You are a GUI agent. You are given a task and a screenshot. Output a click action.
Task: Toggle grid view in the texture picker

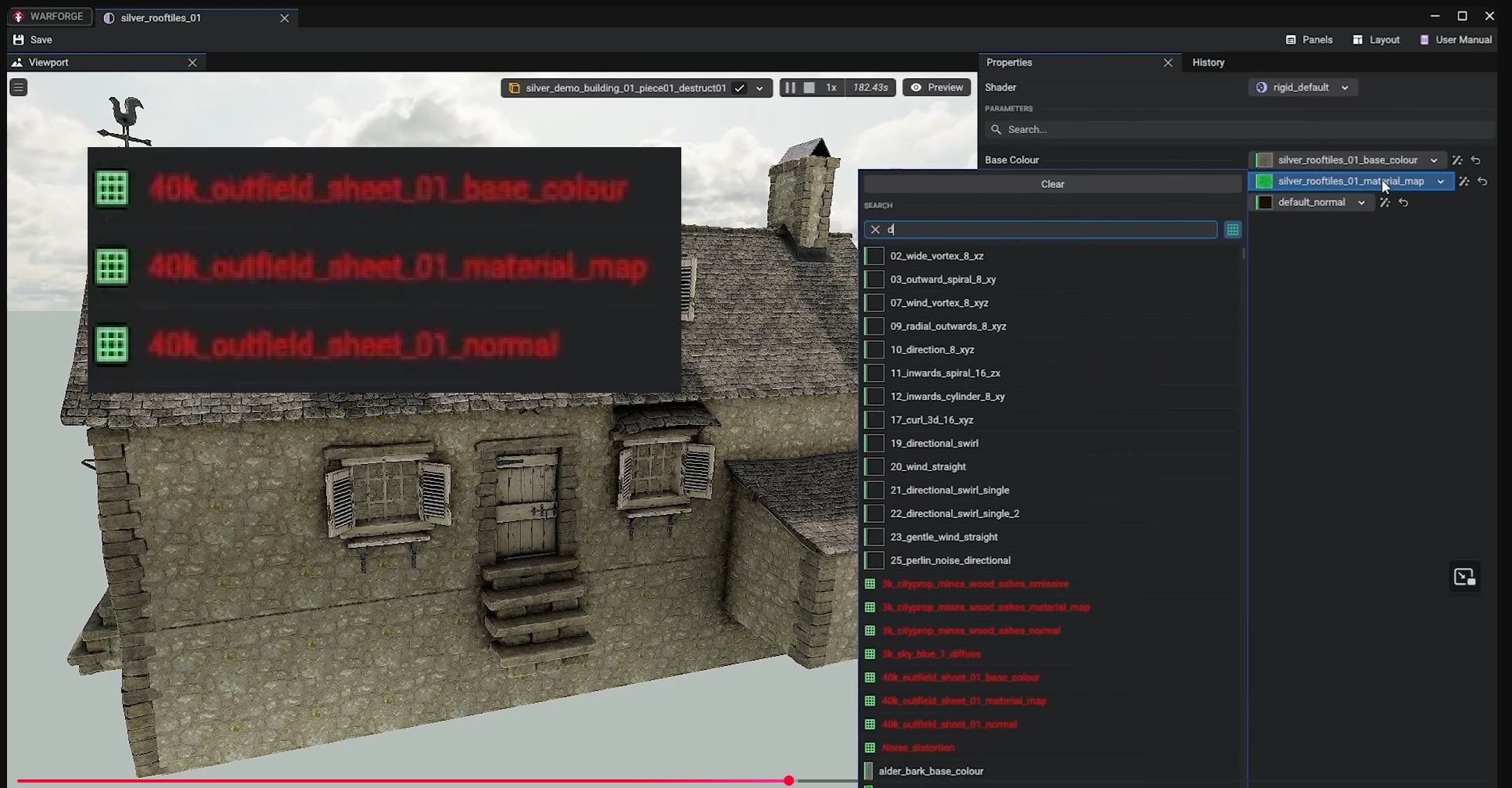(1233, 230)
